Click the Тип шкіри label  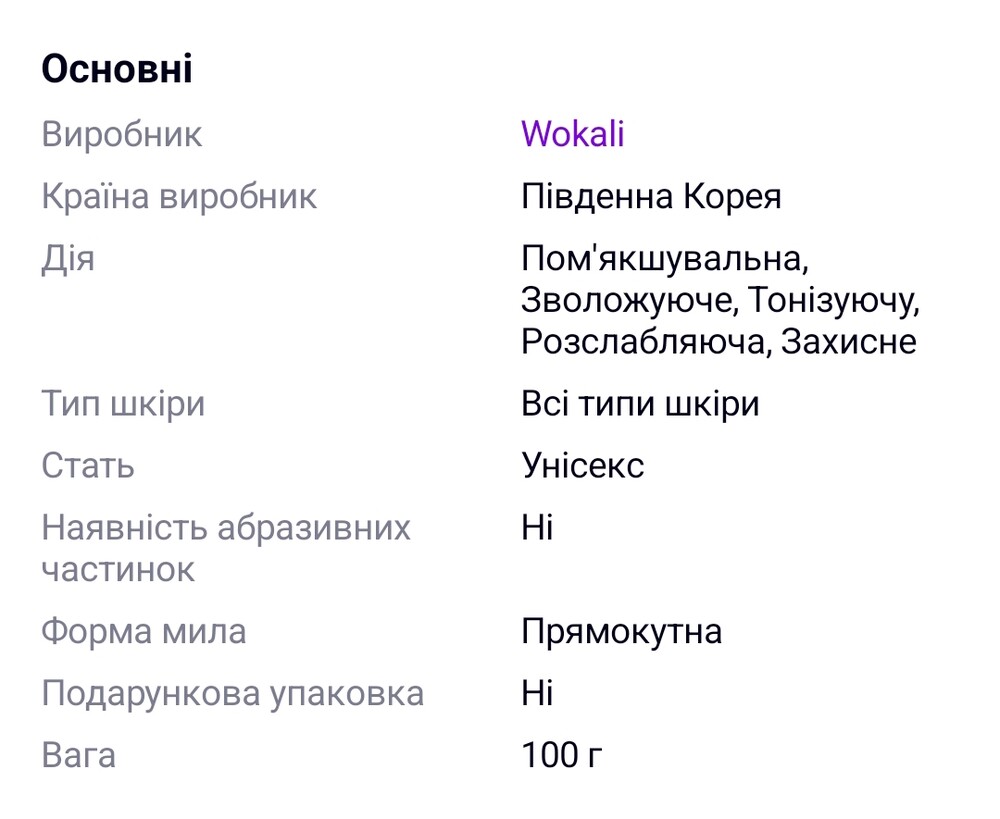coord(123,404)
